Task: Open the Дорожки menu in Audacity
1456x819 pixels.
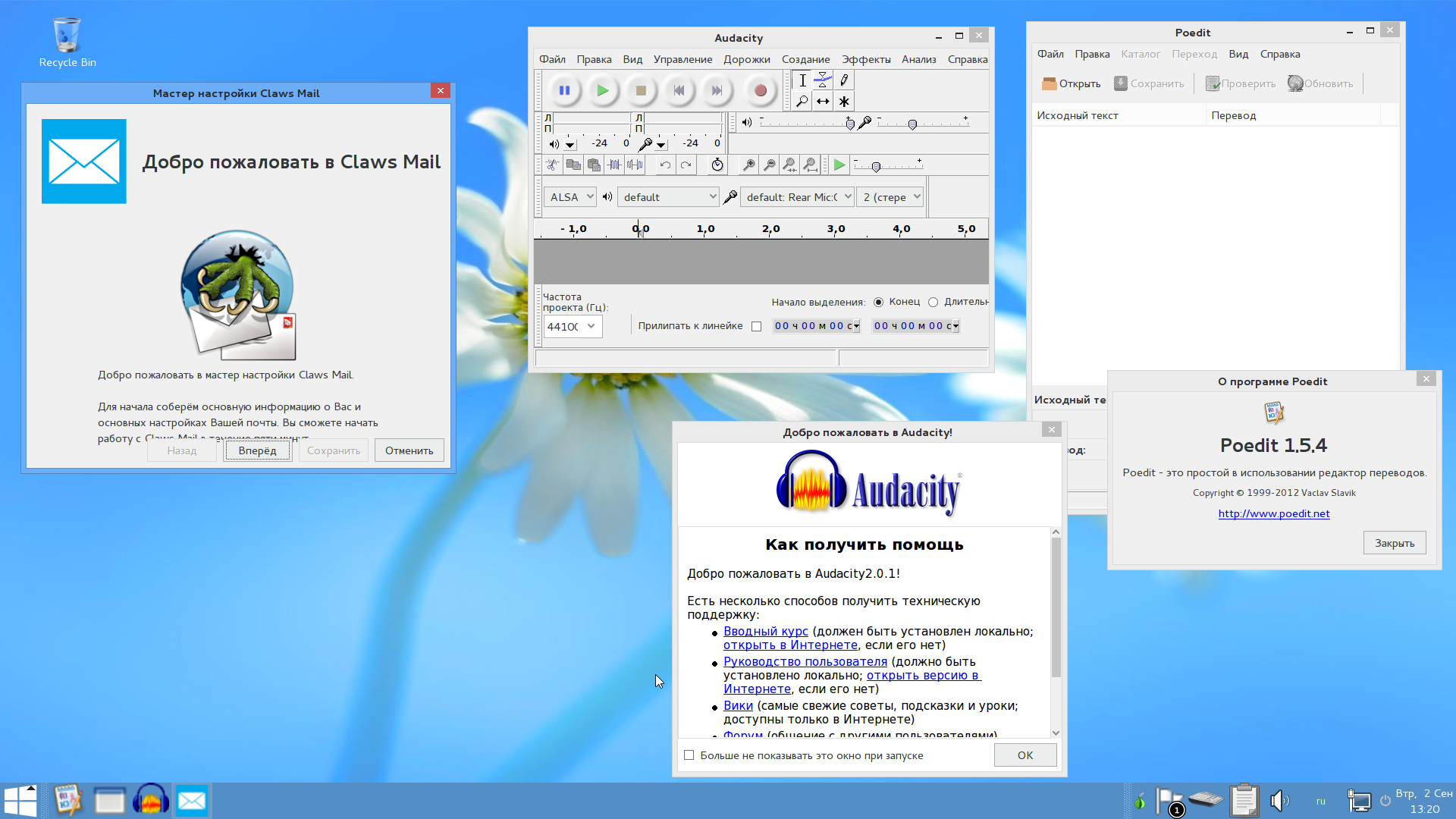Action: point(746,59)
